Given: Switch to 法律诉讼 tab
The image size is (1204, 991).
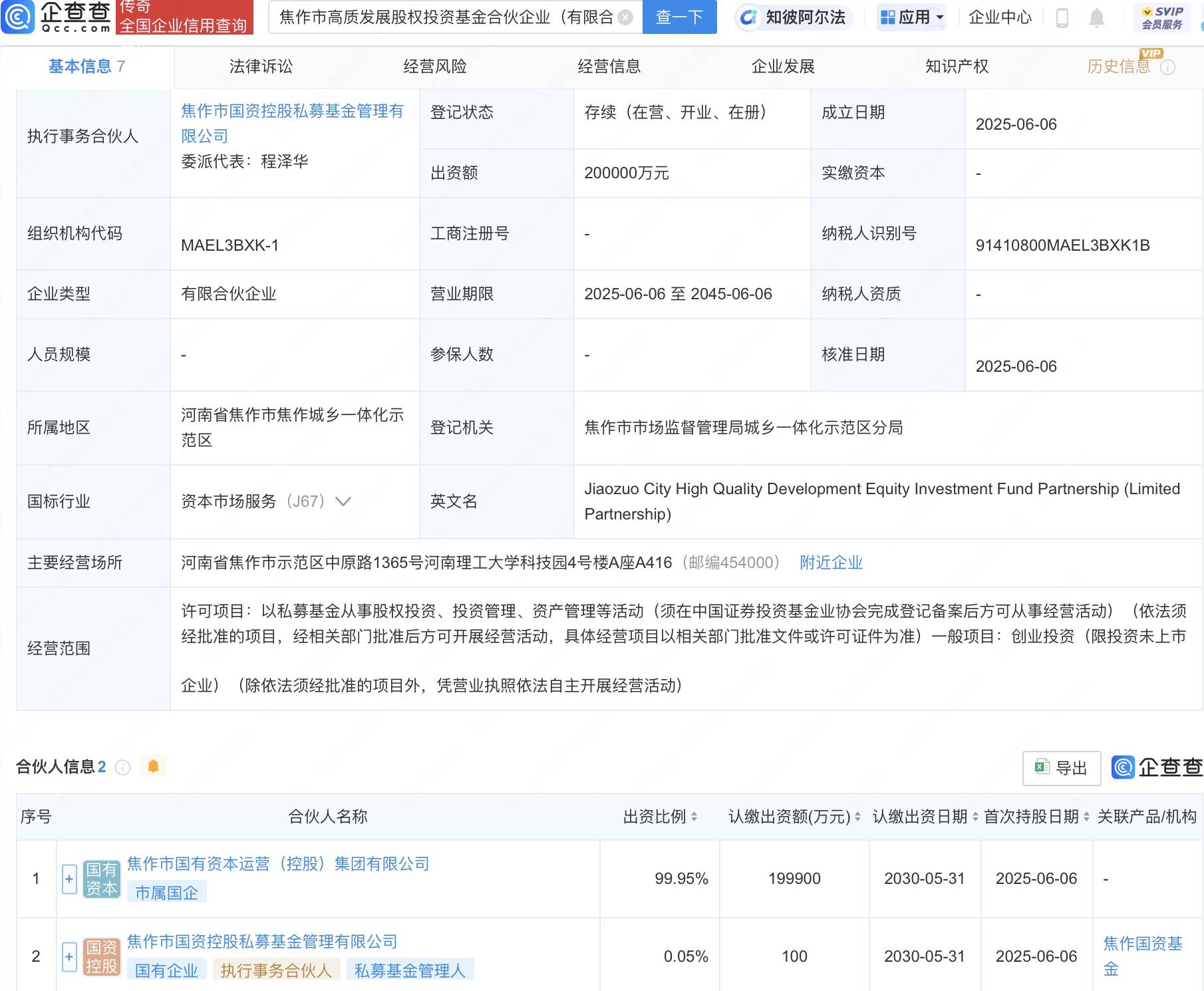Looking at the screenshot, I should 261,67.
